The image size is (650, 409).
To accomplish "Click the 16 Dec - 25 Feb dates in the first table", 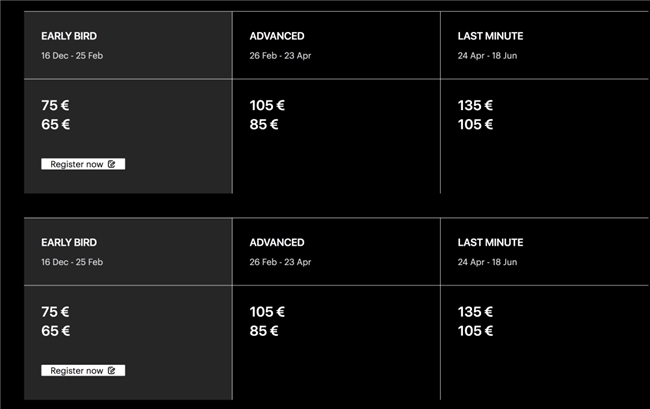I will [x=72, y=55].
